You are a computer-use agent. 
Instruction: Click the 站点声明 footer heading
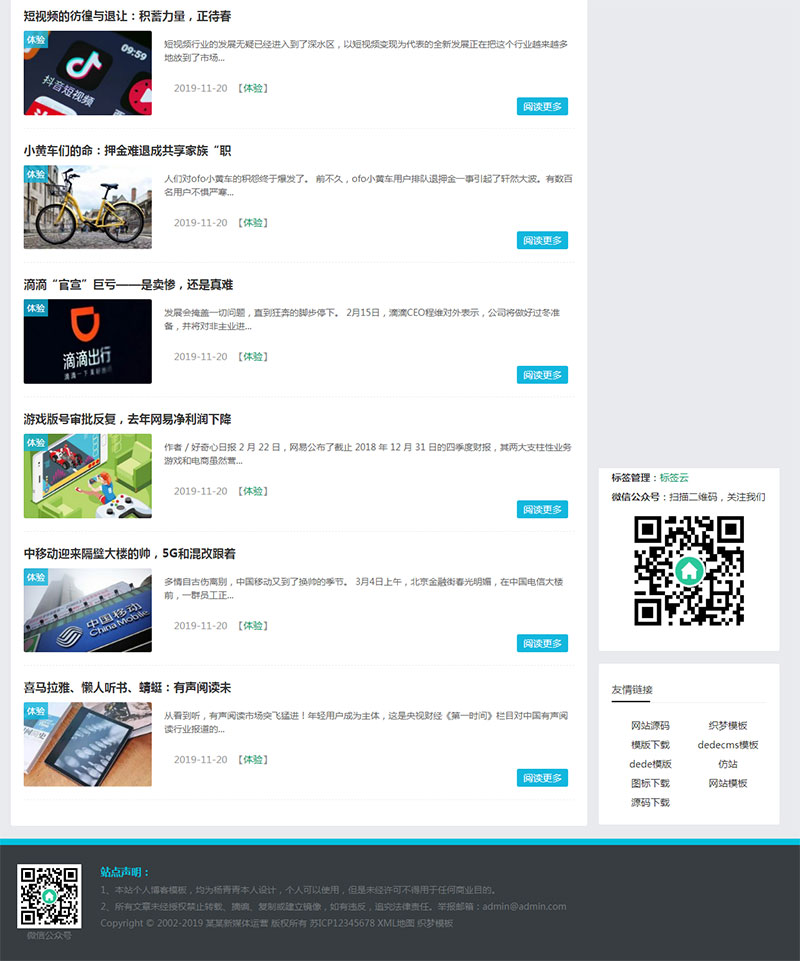tap(124, 872)
